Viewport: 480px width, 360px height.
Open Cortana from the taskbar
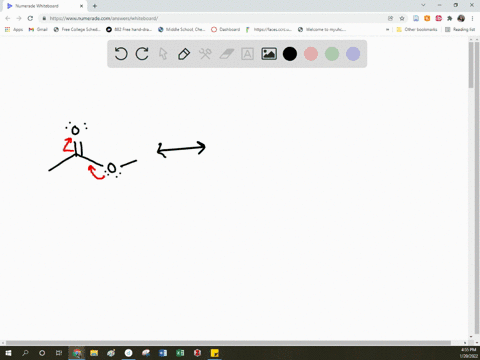click(x=42, y=353)
